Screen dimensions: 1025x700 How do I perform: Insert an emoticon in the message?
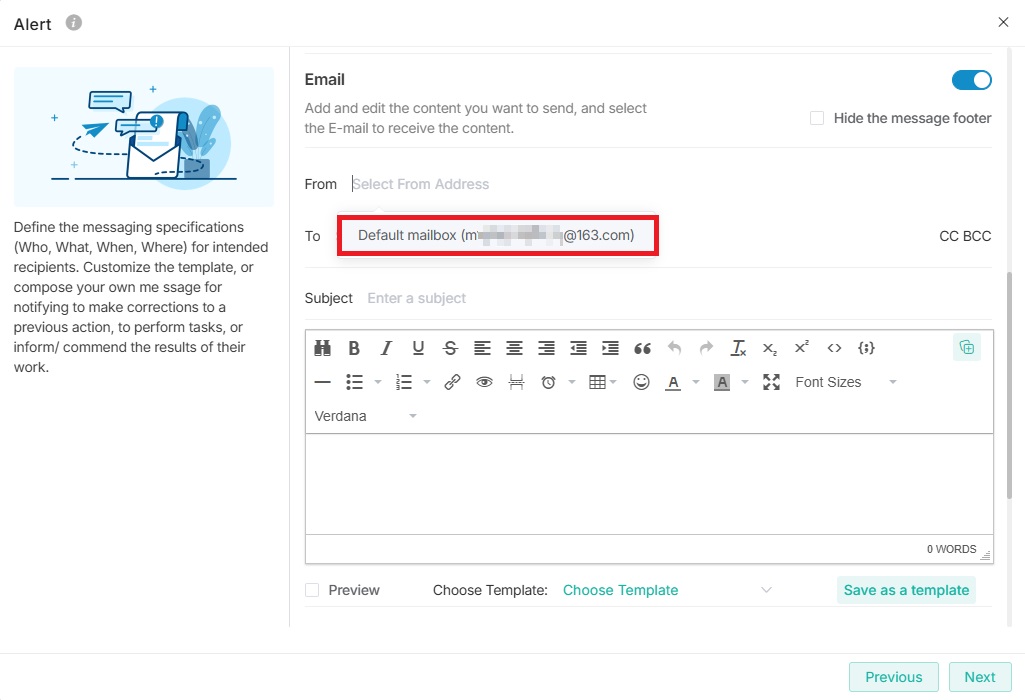point(642,382)
